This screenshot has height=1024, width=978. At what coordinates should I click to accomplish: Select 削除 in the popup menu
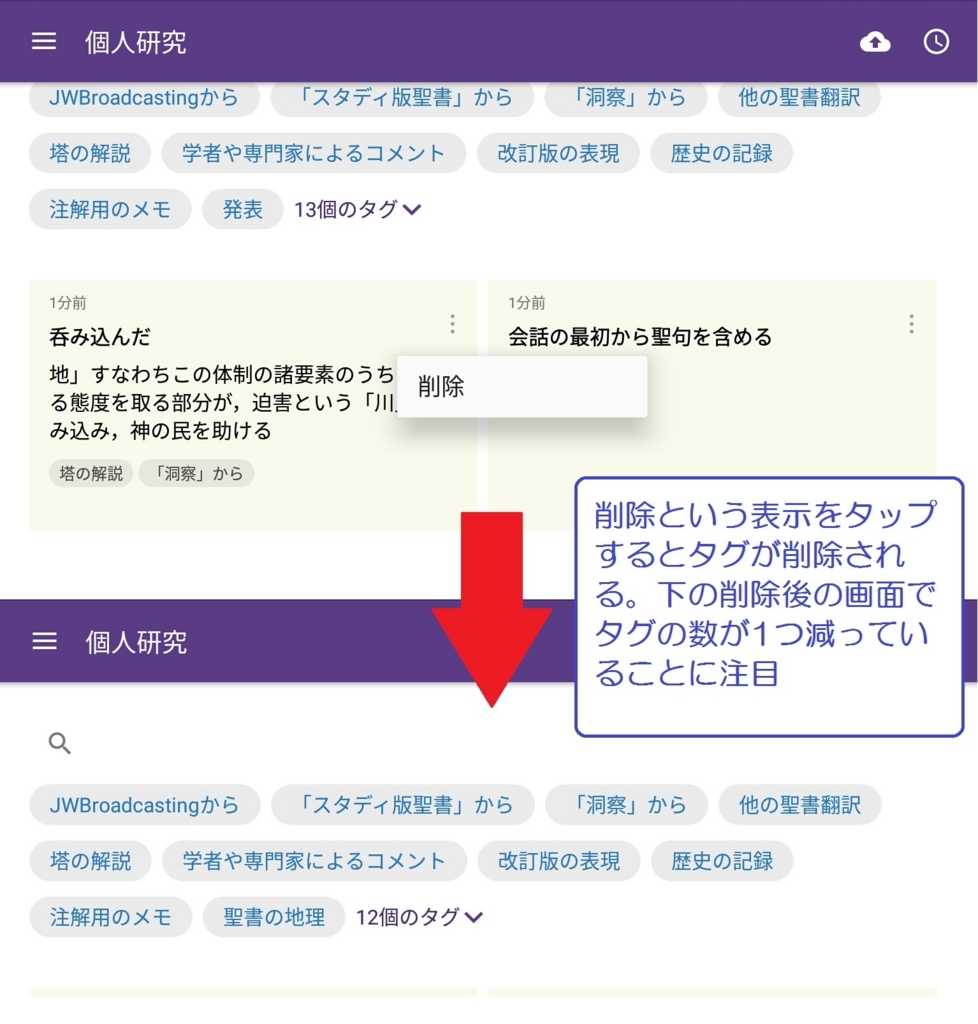tap(522, 387)
